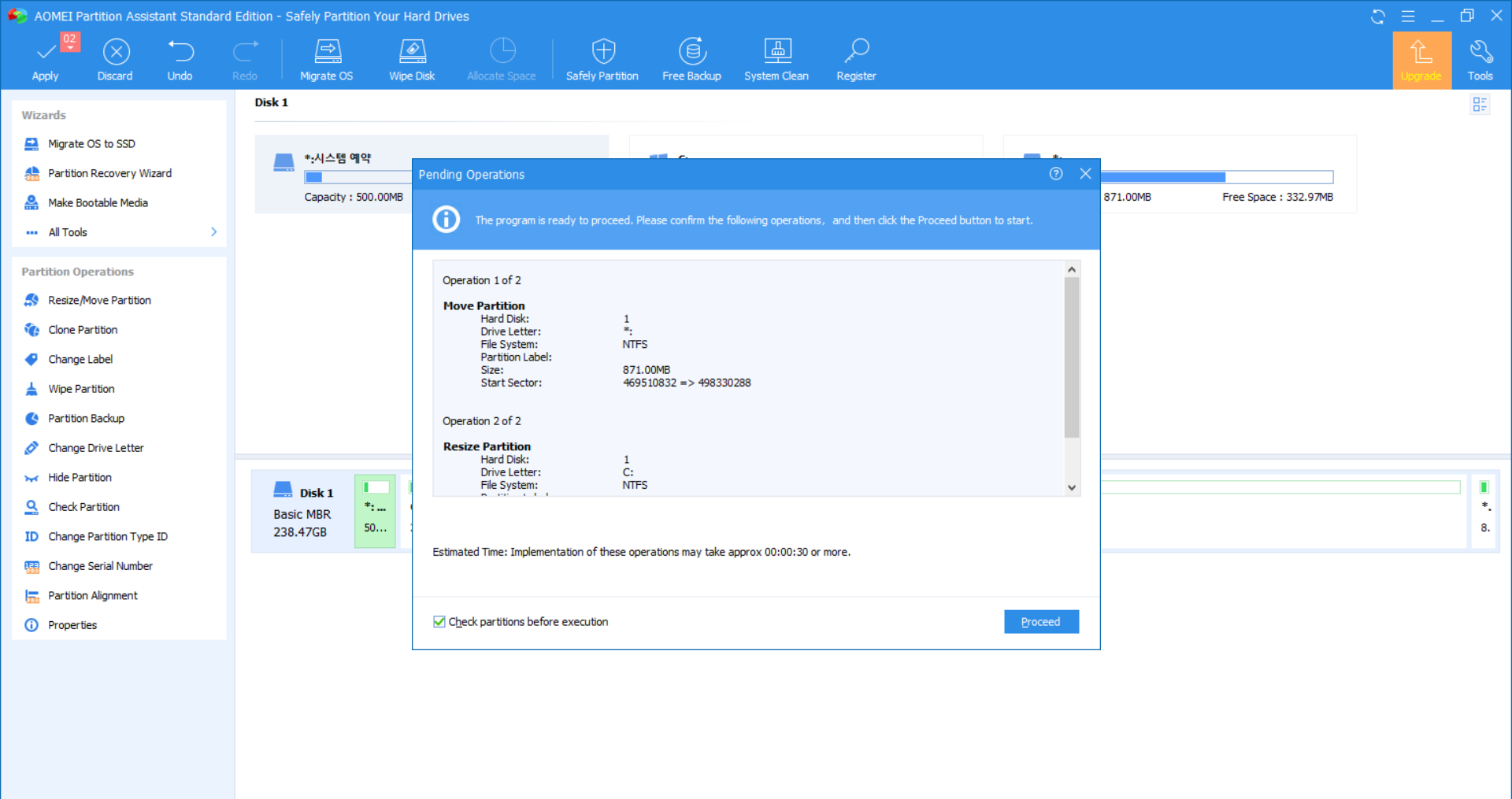
Task: Click the Migrate OS to SSD icon
Action: (31, 144)
